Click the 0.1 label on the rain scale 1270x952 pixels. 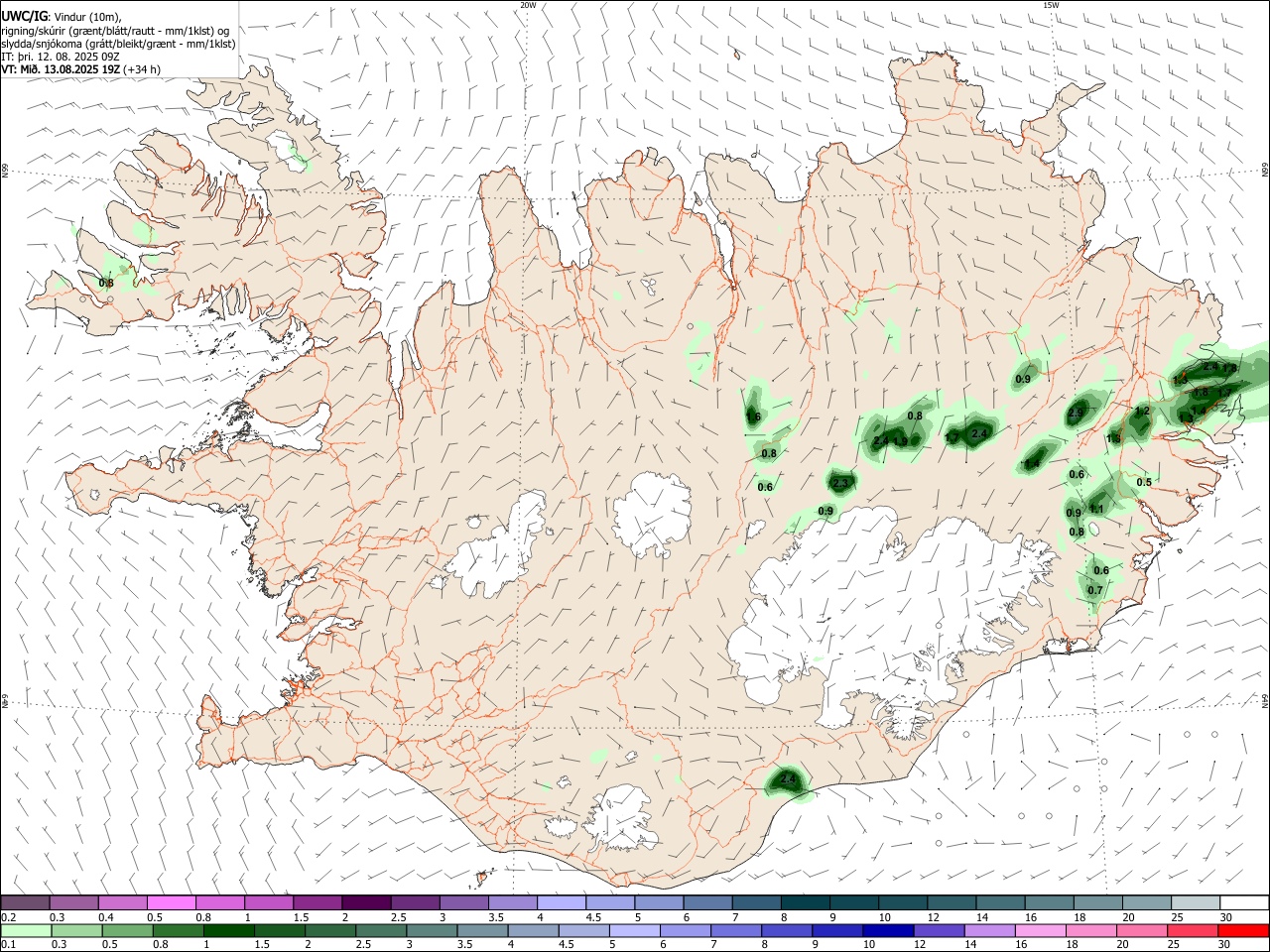(x=8, y=944)
